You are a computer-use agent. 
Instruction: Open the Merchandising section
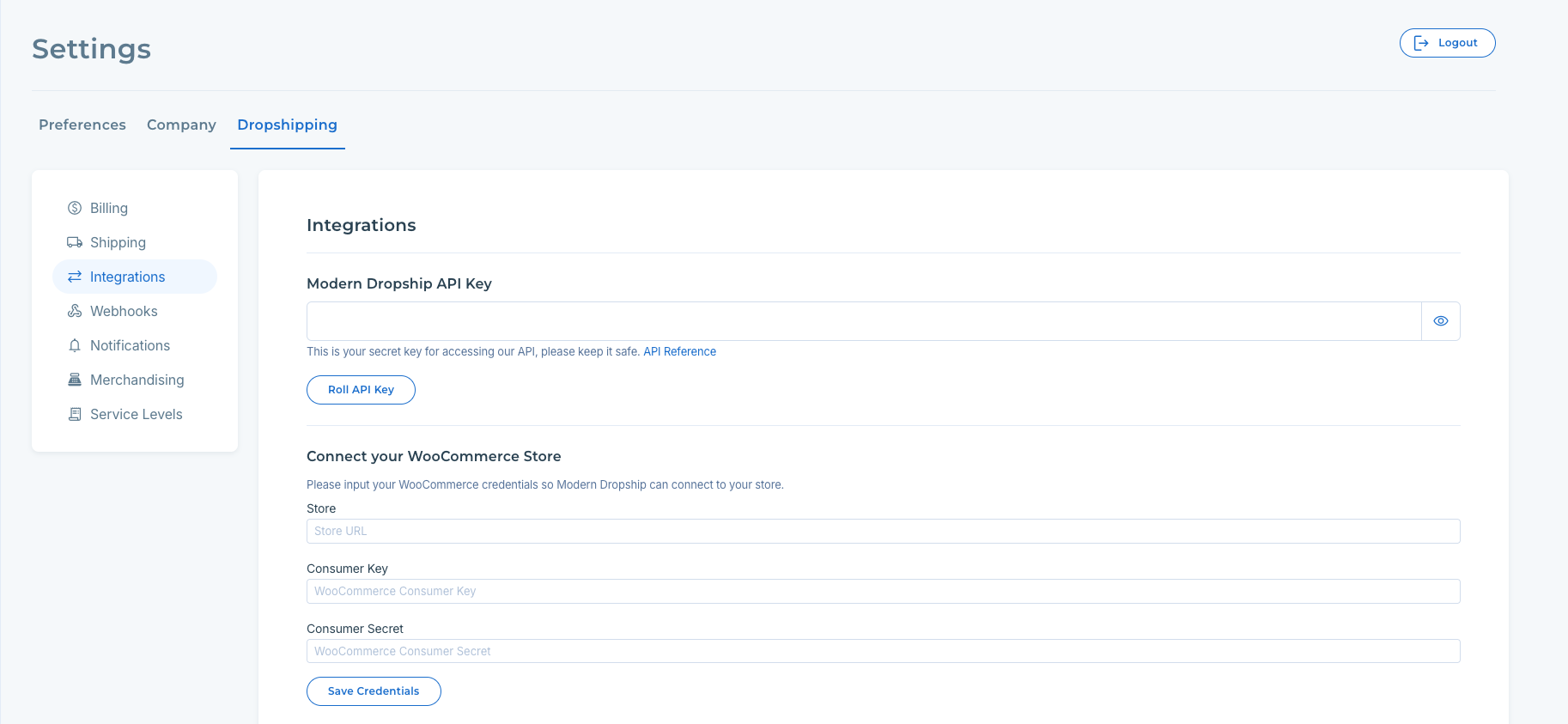[135, 380]
